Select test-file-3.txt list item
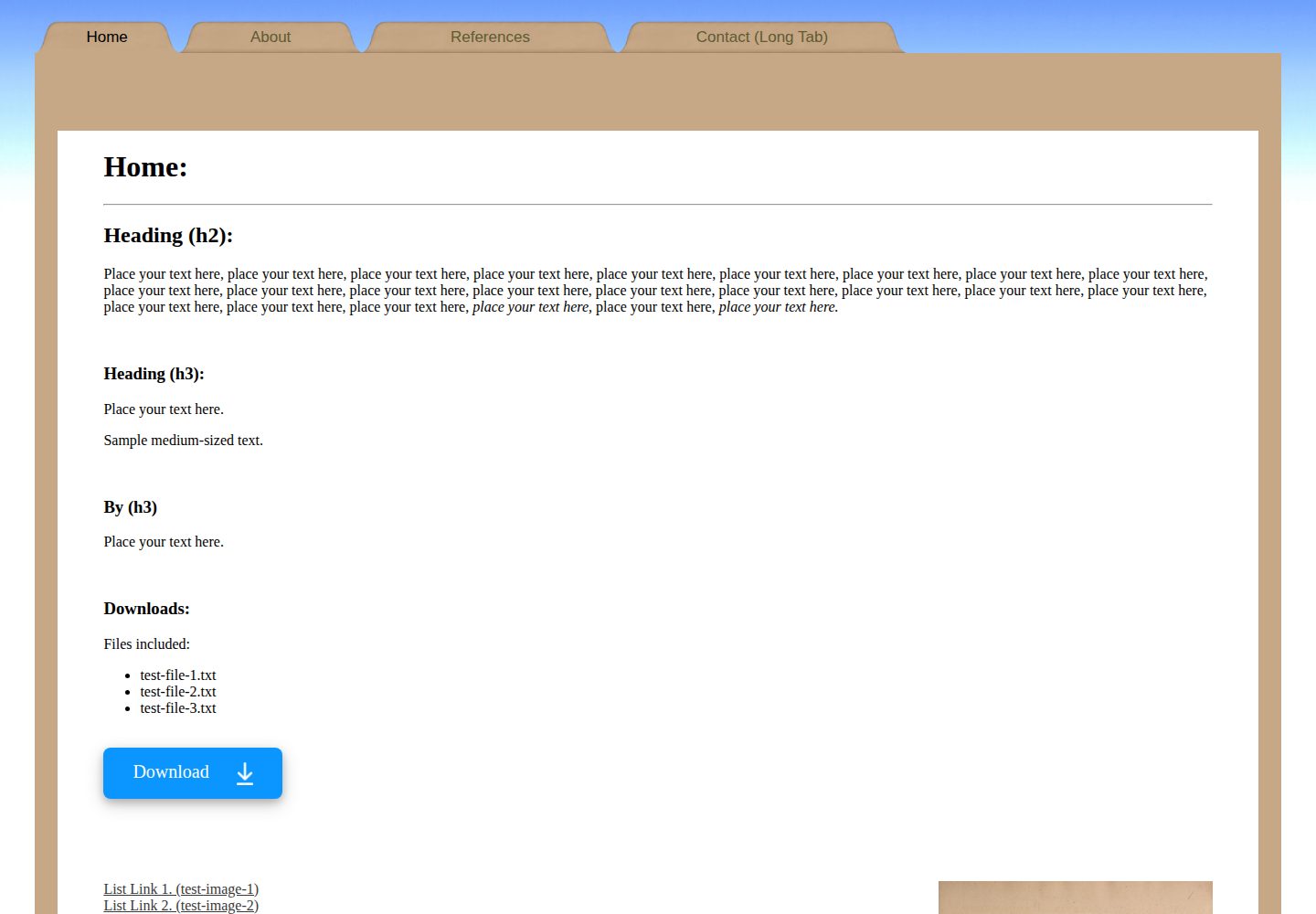 coord(178,708)
